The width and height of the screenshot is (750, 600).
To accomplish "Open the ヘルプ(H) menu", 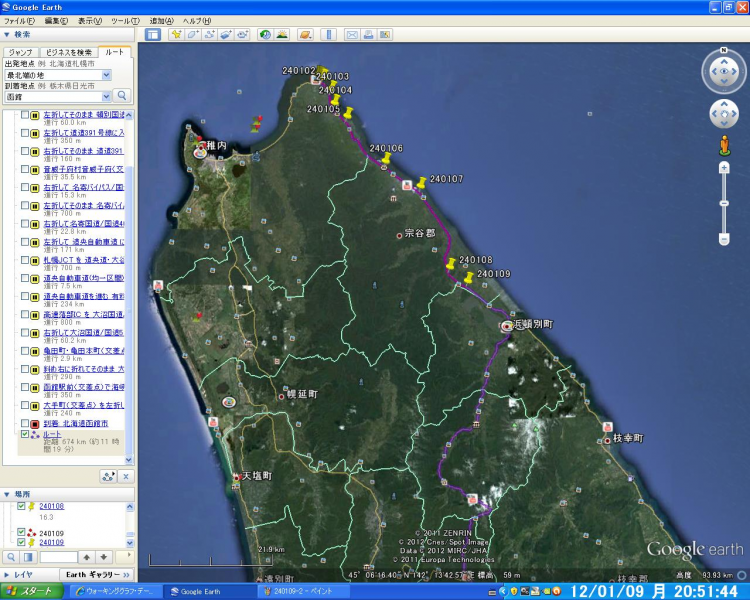I will tap(197, 21).
